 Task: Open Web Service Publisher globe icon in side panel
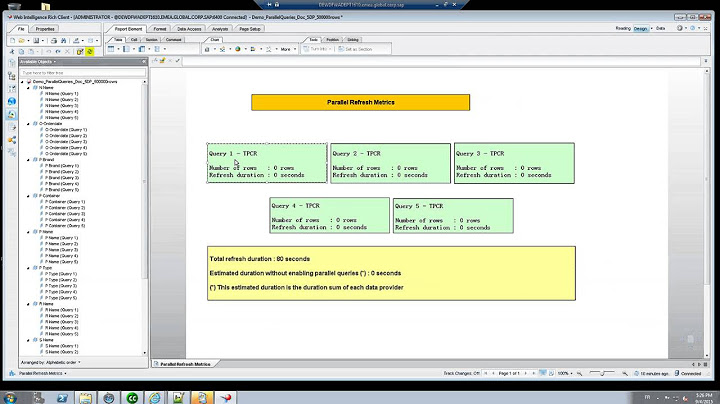(12, 101)
